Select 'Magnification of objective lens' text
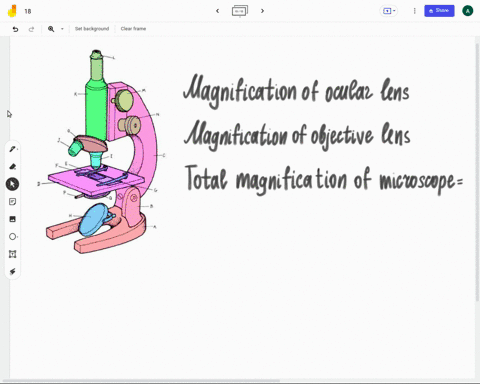The height and width of the screenshot is (384, 480). pos(297,136)
